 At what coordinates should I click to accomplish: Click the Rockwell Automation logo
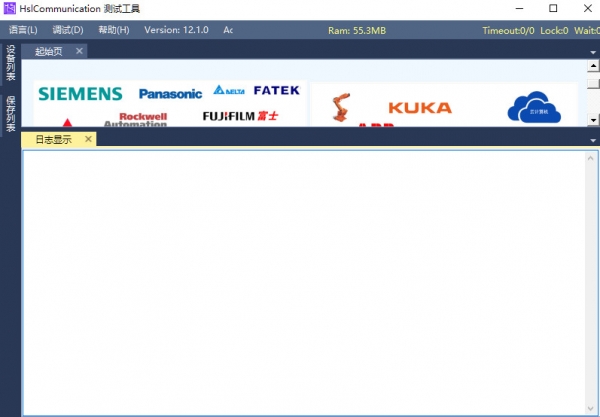[135, 119]
